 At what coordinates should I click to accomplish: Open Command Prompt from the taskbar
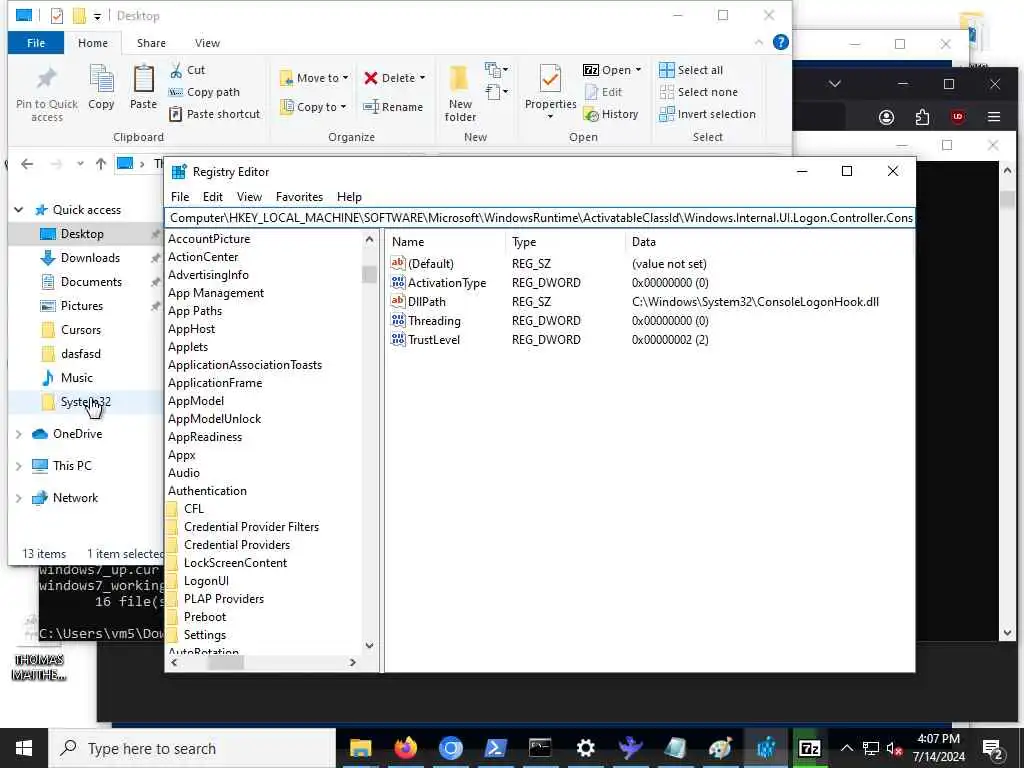tap(540, 748)
